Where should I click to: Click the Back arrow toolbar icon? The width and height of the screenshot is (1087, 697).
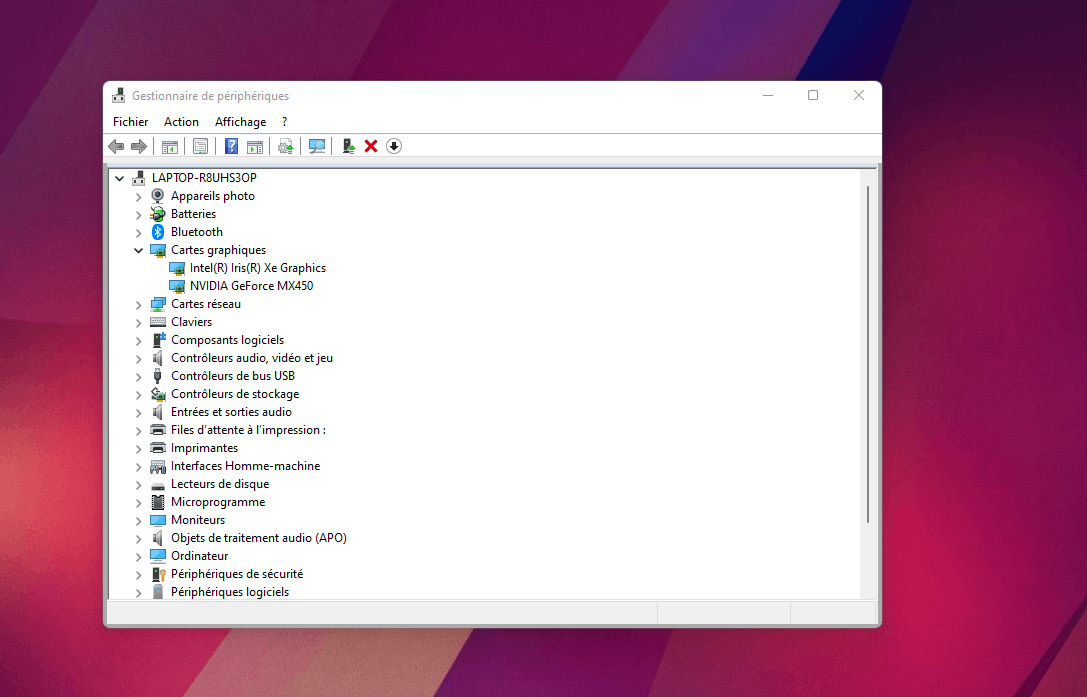[x=116, y=146]
